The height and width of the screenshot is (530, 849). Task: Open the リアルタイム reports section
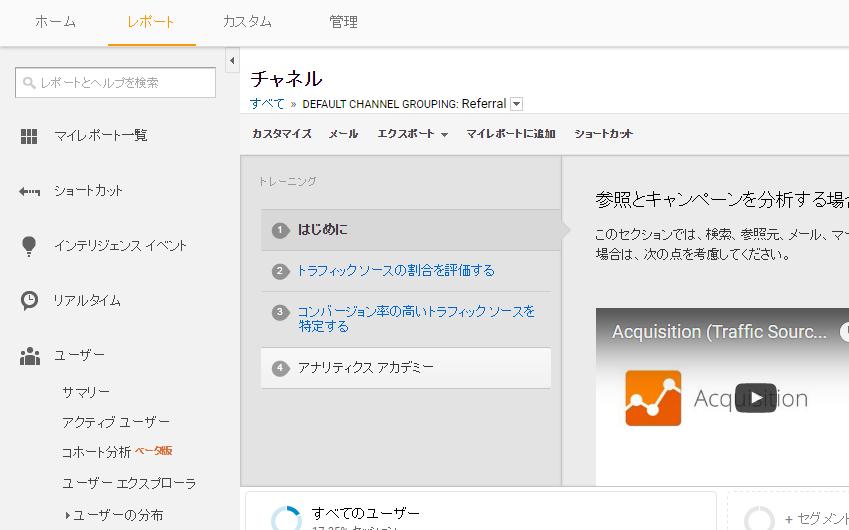tap(87, 300)
